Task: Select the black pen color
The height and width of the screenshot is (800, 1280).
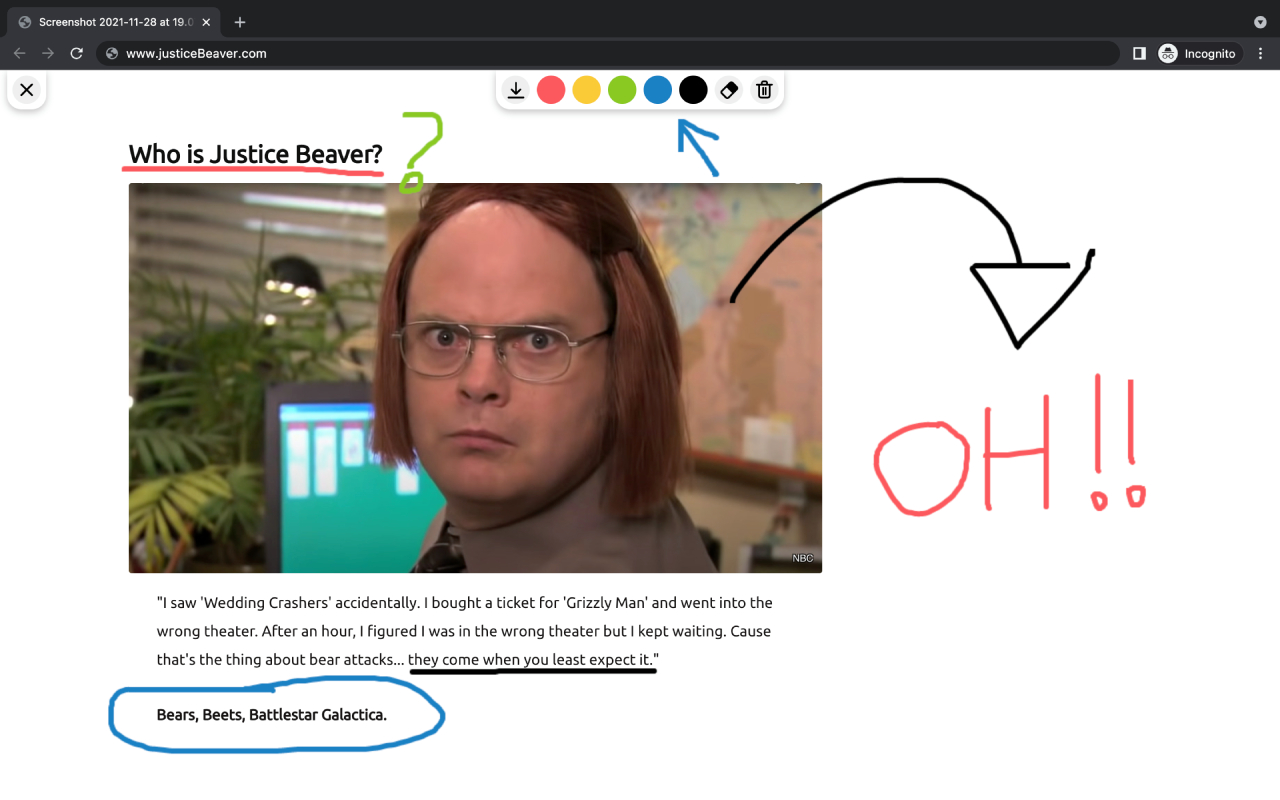Action: 693,90
